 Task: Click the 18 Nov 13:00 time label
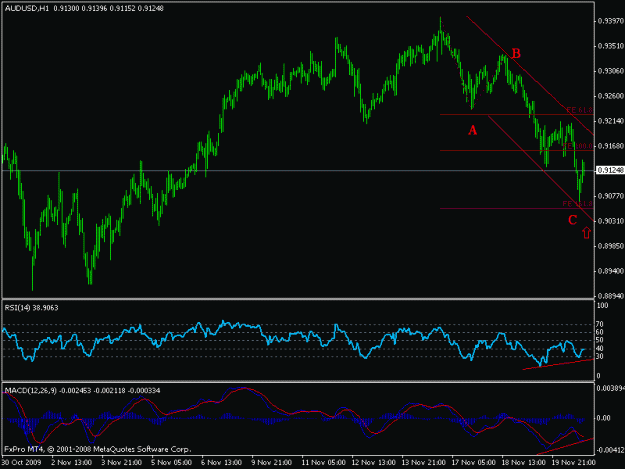point(523,462)
